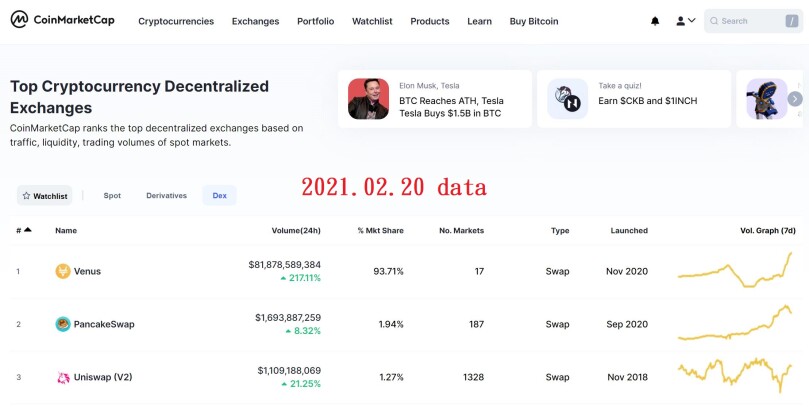This screenshot has height=407, width=809.
Task: Go to Portfolio
Action: tap(315, 21)
